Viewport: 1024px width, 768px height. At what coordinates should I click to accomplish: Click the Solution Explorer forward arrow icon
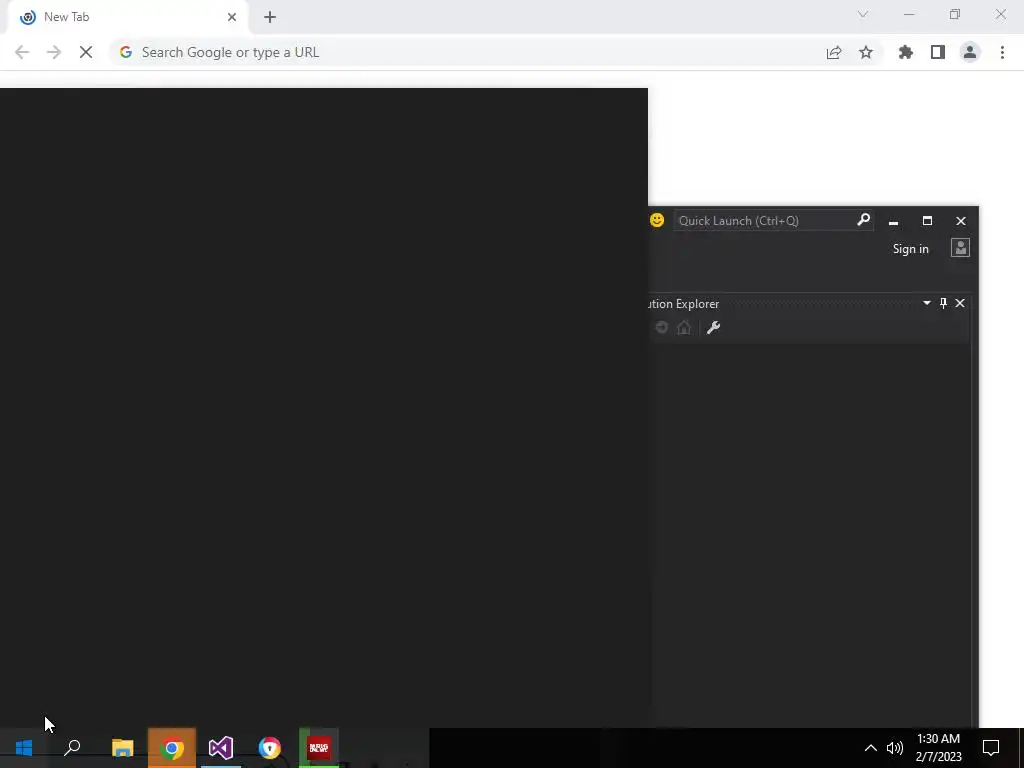pos(662,327)
